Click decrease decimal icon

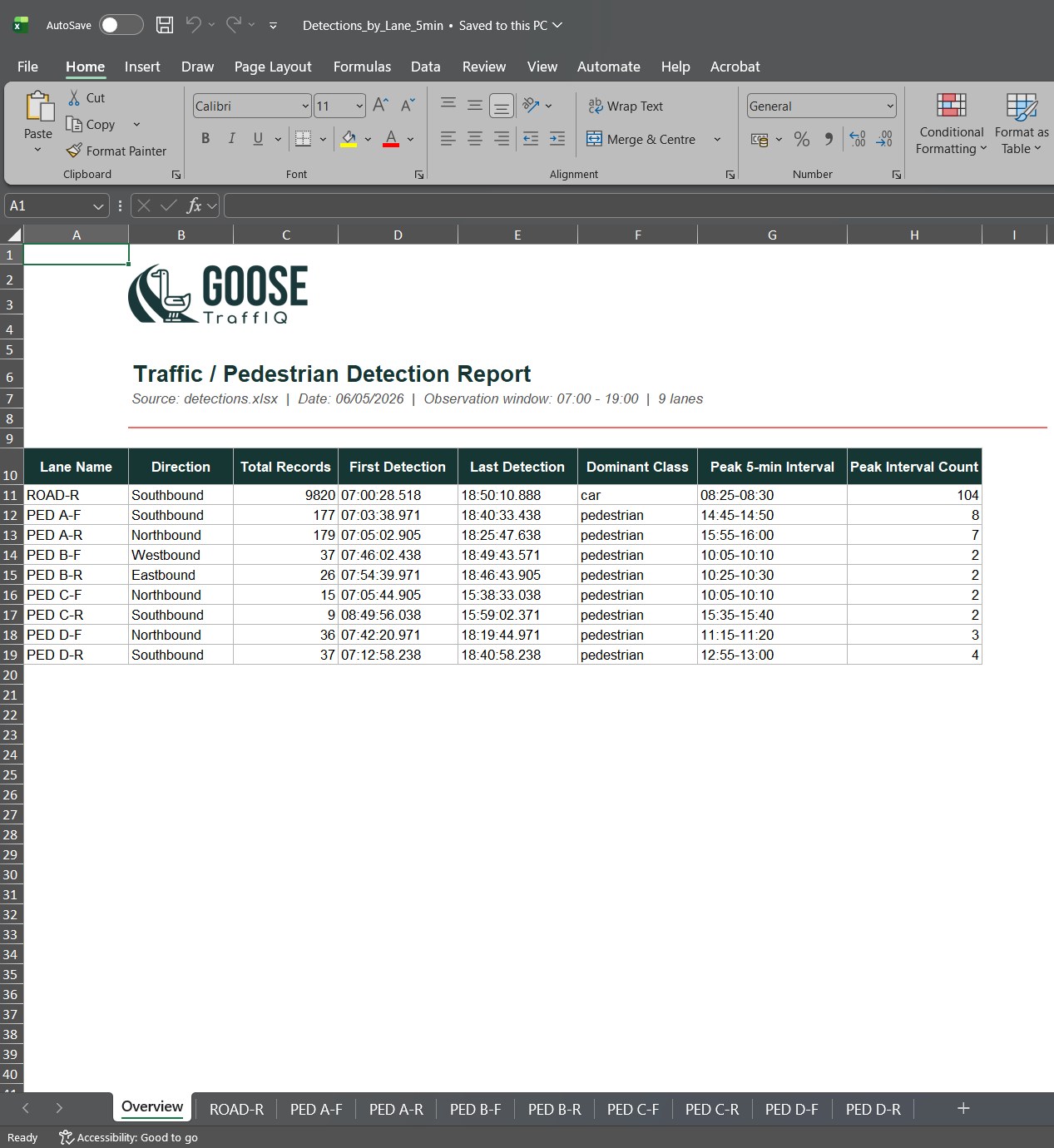click(884, 139)
